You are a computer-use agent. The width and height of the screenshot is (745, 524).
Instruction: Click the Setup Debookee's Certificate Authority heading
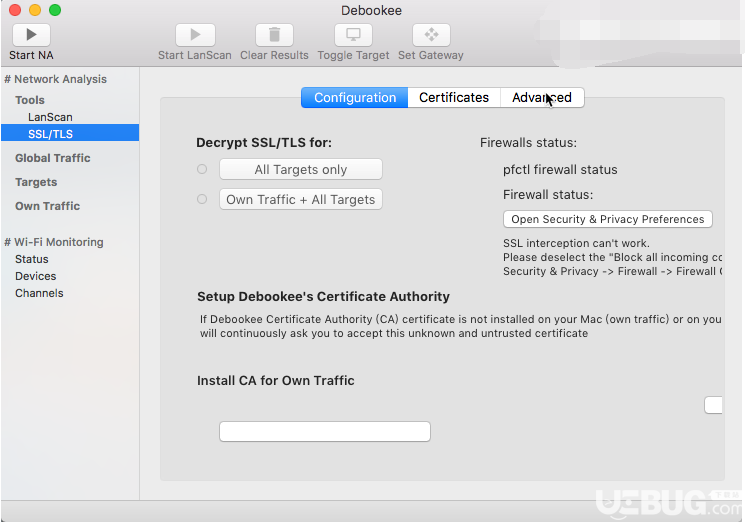click(x=324, y=296)
